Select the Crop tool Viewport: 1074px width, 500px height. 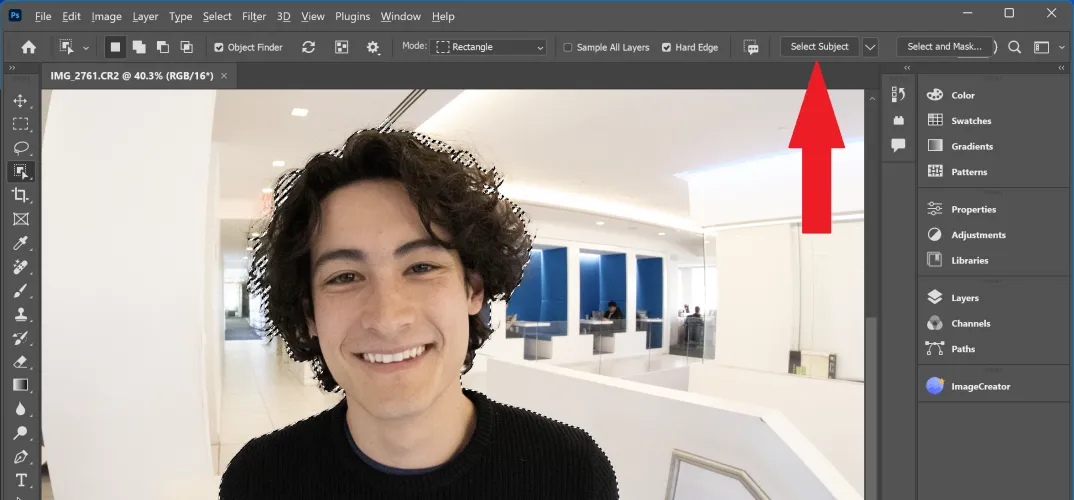click(x=20, y=195)
